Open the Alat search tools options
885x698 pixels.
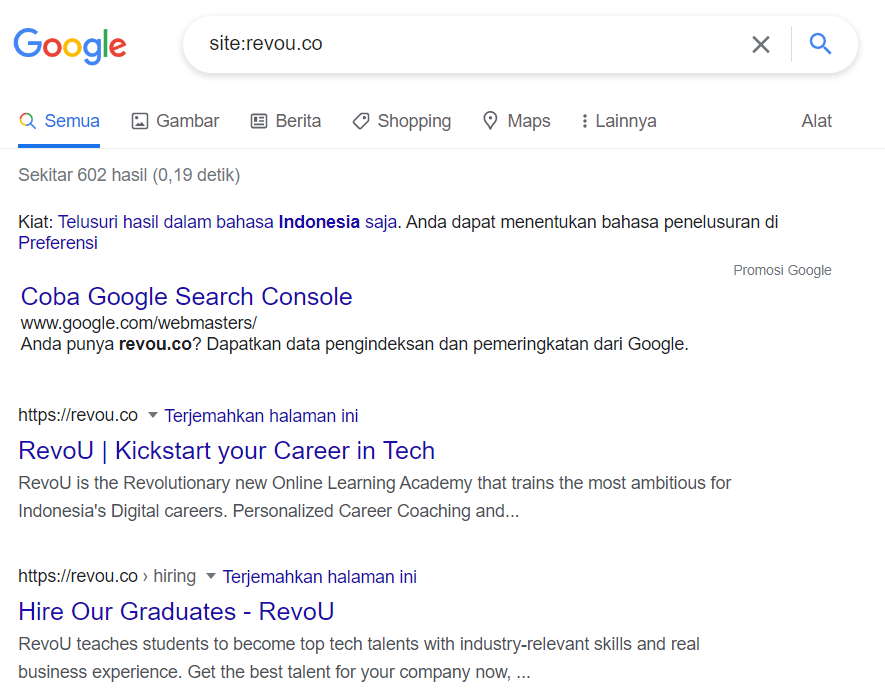(816, 120)
